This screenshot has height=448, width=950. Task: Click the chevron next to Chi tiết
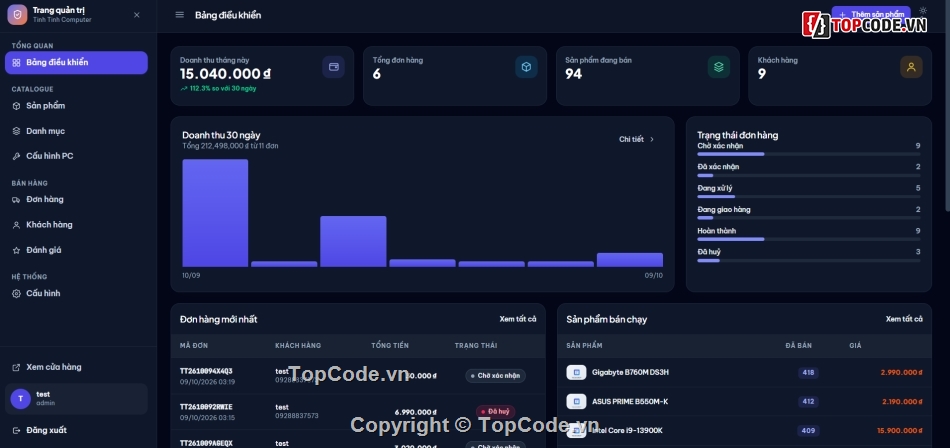[x=652, y=139]
